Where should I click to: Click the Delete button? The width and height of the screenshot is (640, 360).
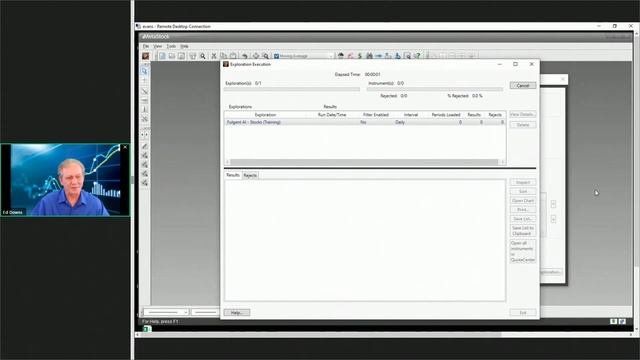(522, 125)
